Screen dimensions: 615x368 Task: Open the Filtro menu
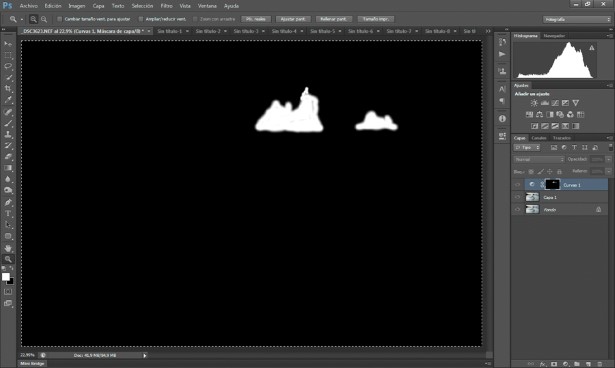166,6
